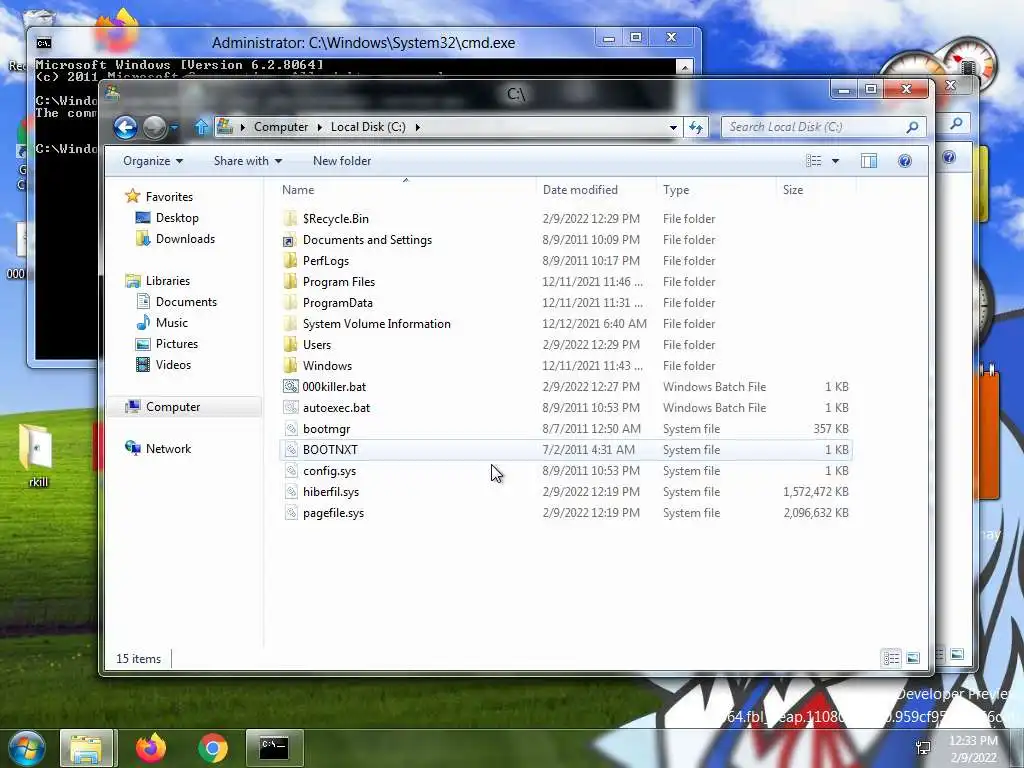Switch to the cmd.exe taskbar button

click(x=274, y=748)
